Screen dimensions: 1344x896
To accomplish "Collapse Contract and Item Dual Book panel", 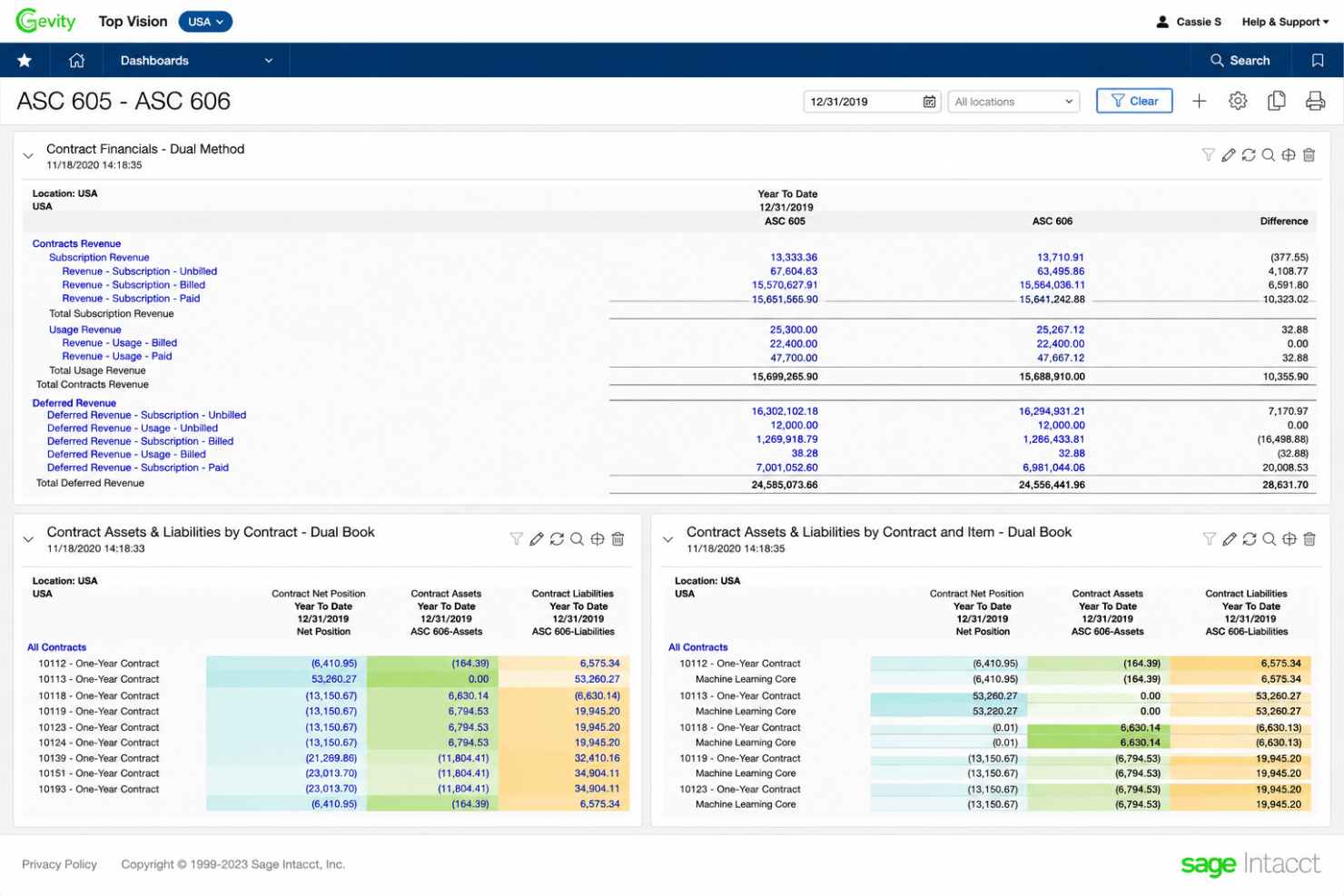I will (668, 539).
